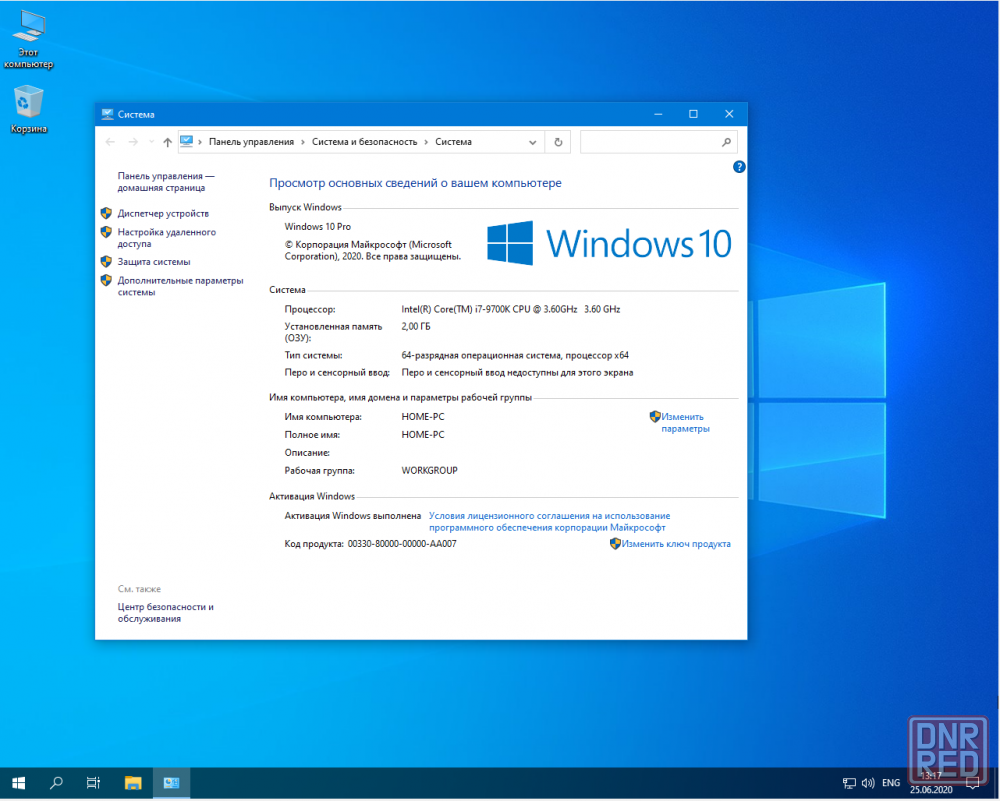Switch input language via ENG indicator

click(x=891, y=783)
